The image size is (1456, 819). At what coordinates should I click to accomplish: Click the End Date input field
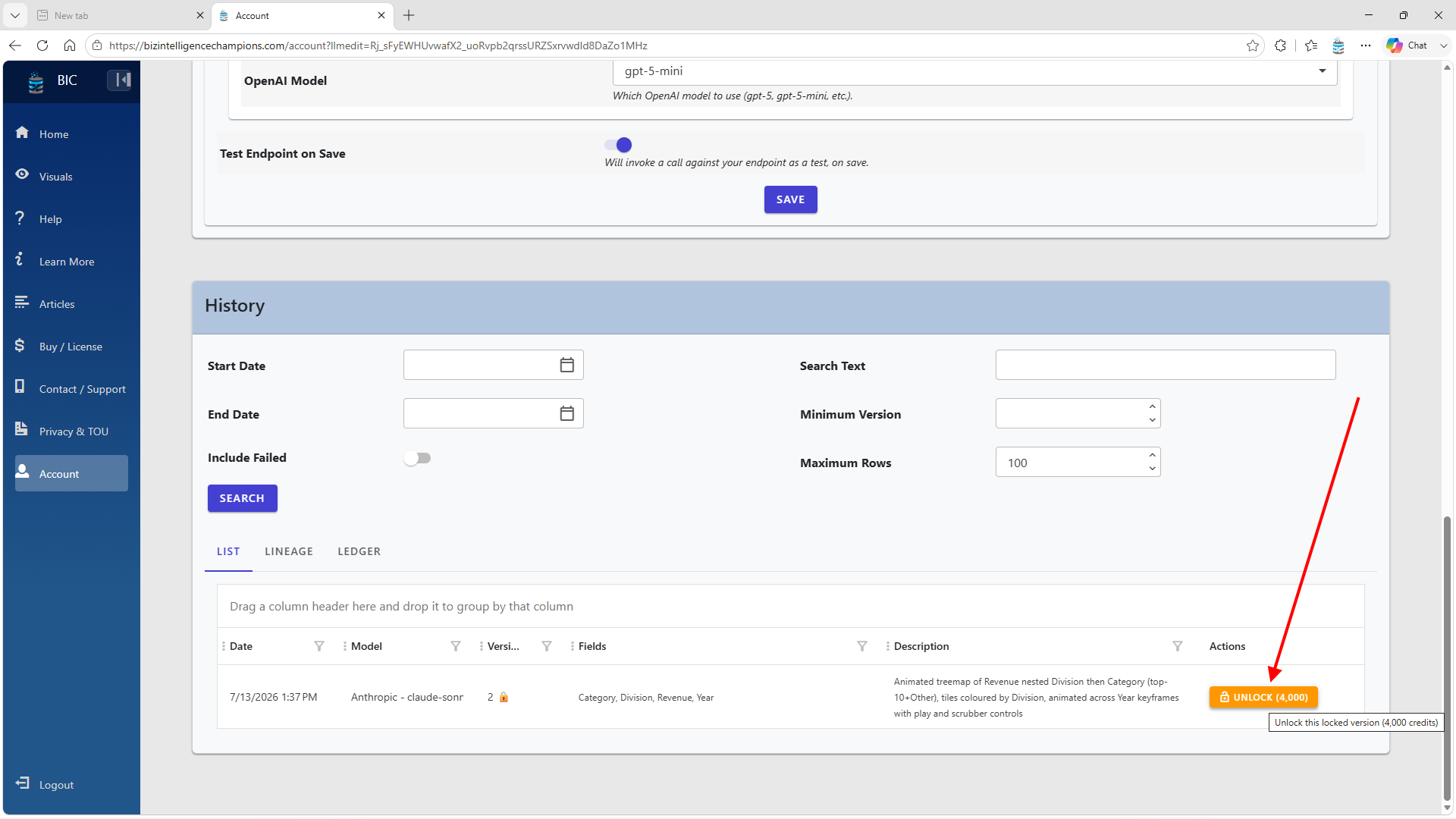(x=482, y=413)
